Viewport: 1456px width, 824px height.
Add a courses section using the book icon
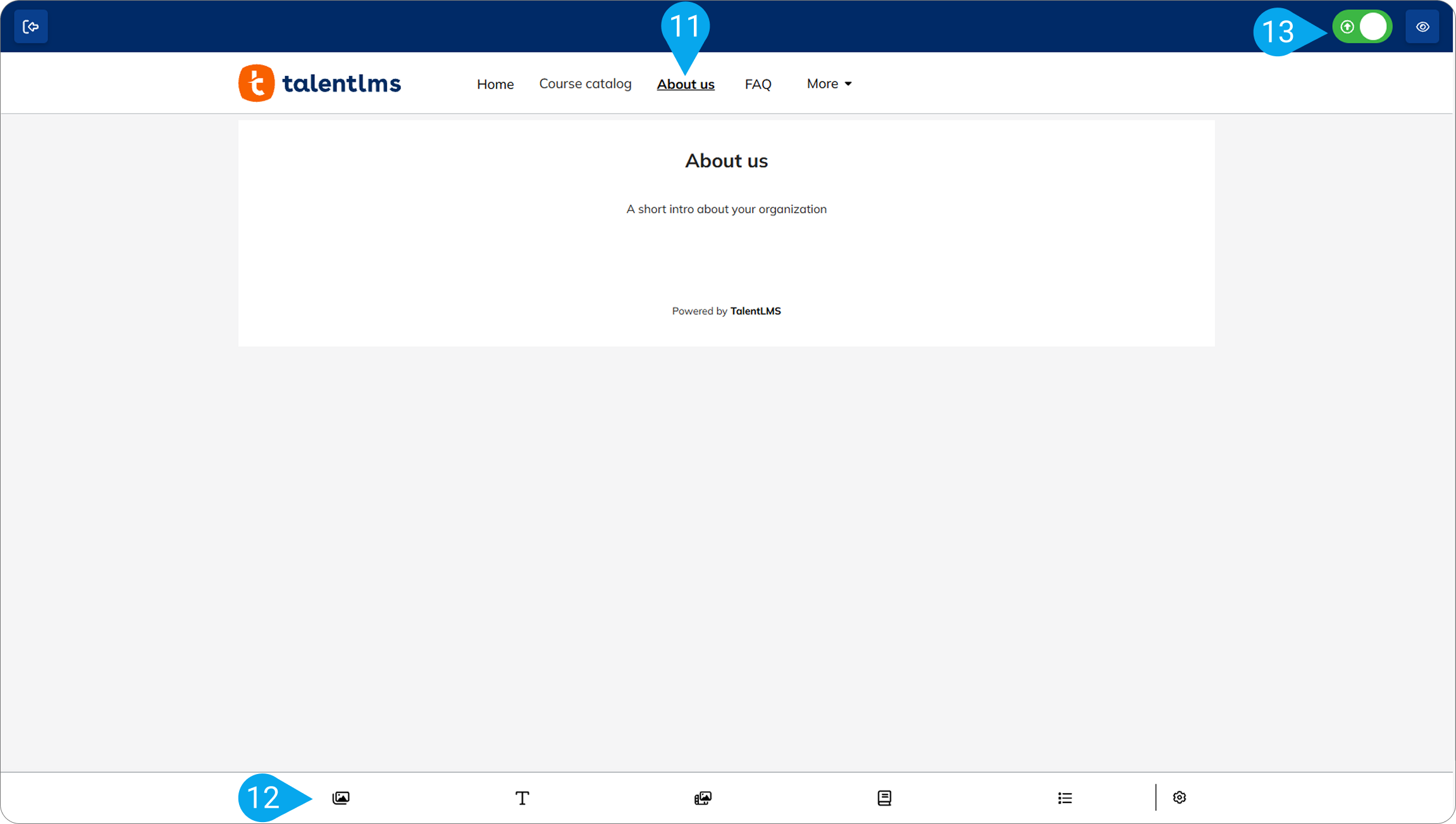[x=884, y=797]
